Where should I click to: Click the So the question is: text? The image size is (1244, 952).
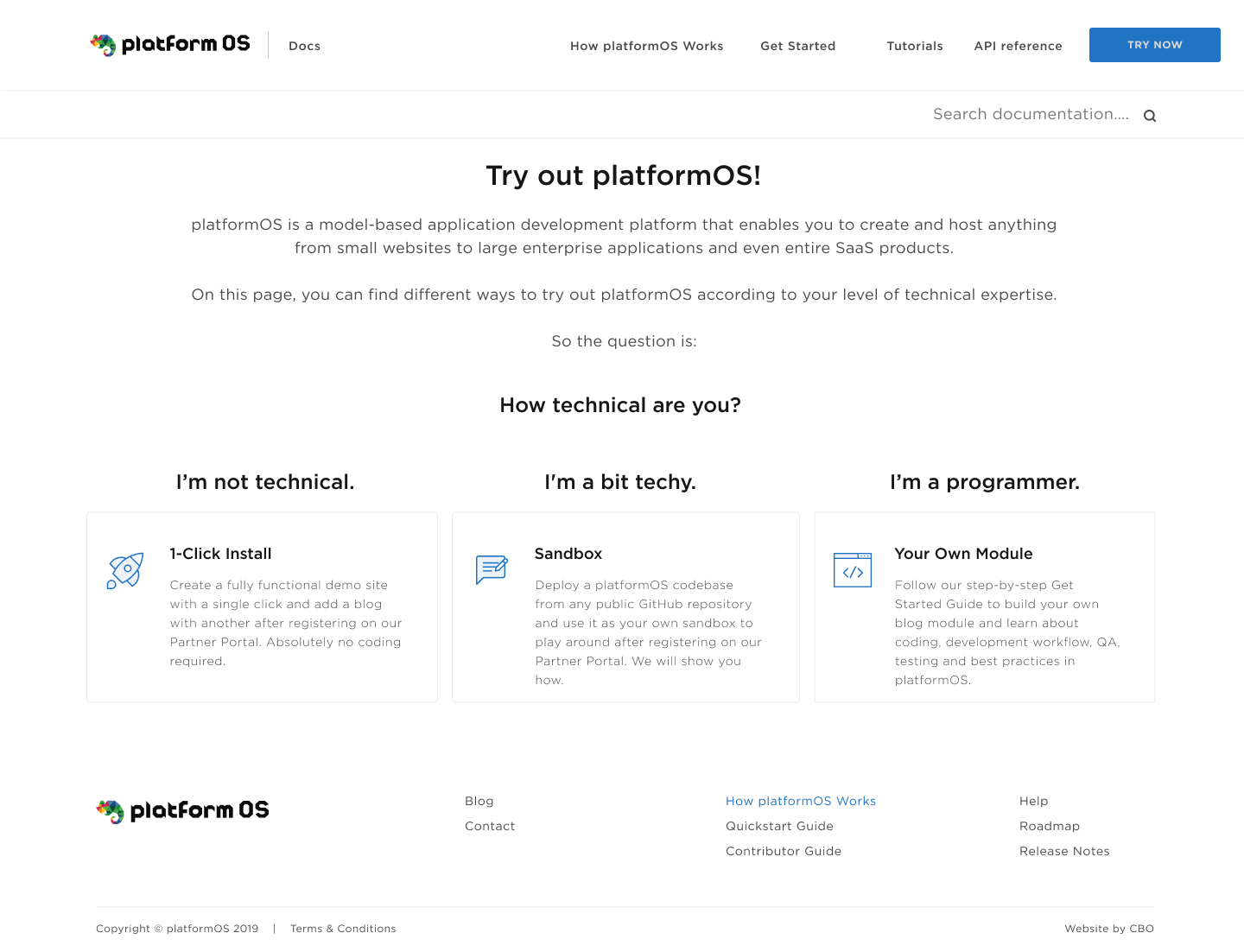click(x=624, y=341)
